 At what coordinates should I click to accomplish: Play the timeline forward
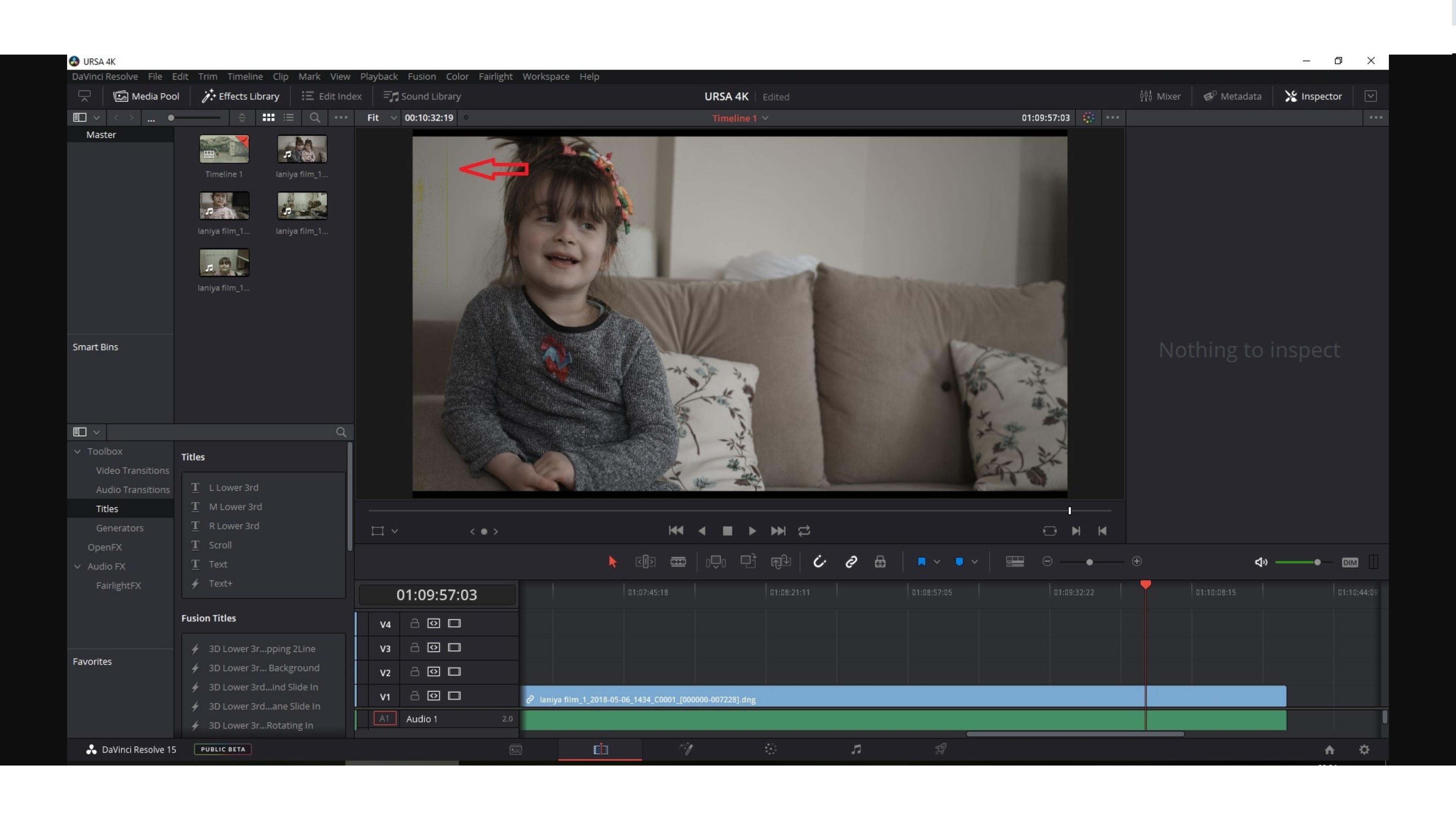click(x=752, y=531)
